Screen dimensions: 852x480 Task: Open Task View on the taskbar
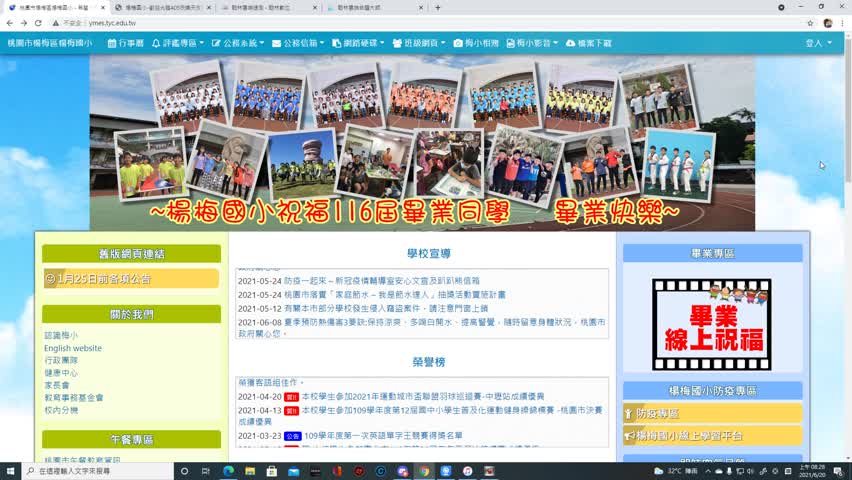pos(205,471)
